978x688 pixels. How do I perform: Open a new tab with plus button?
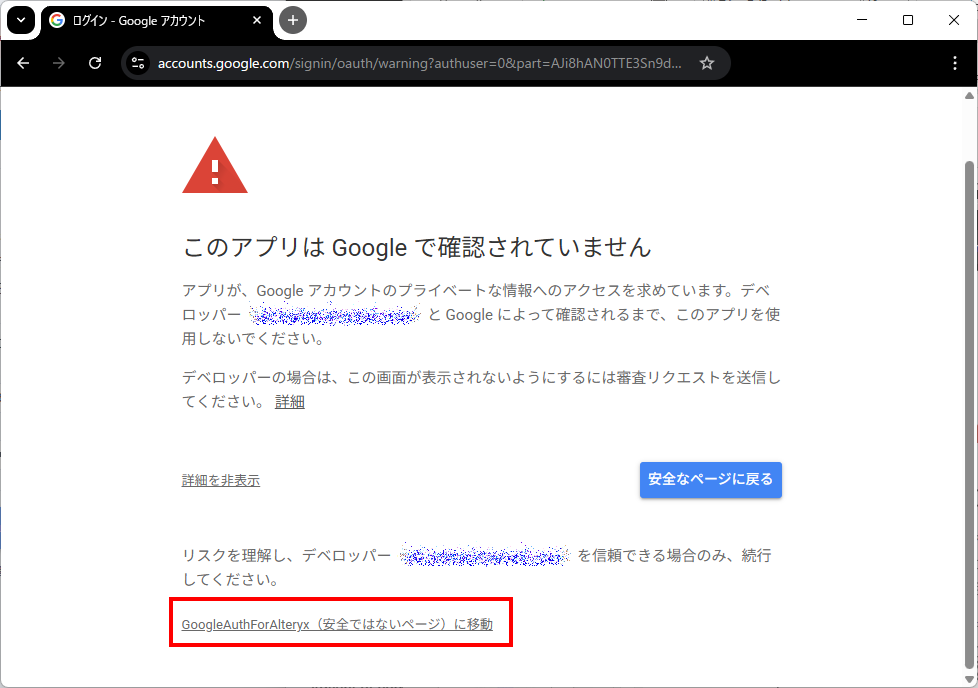(293, 20)
